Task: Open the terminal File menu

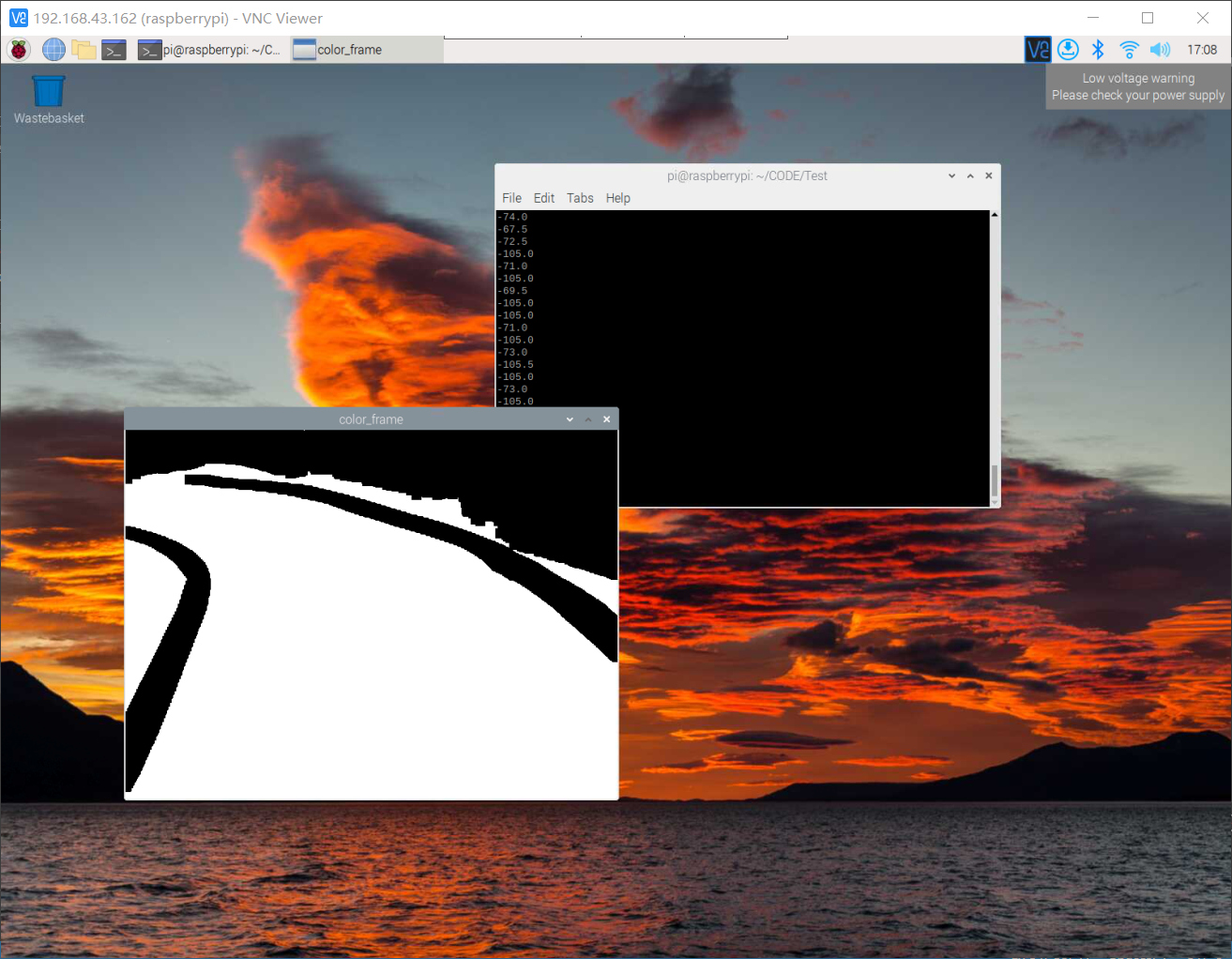Action: coord(511,198)
